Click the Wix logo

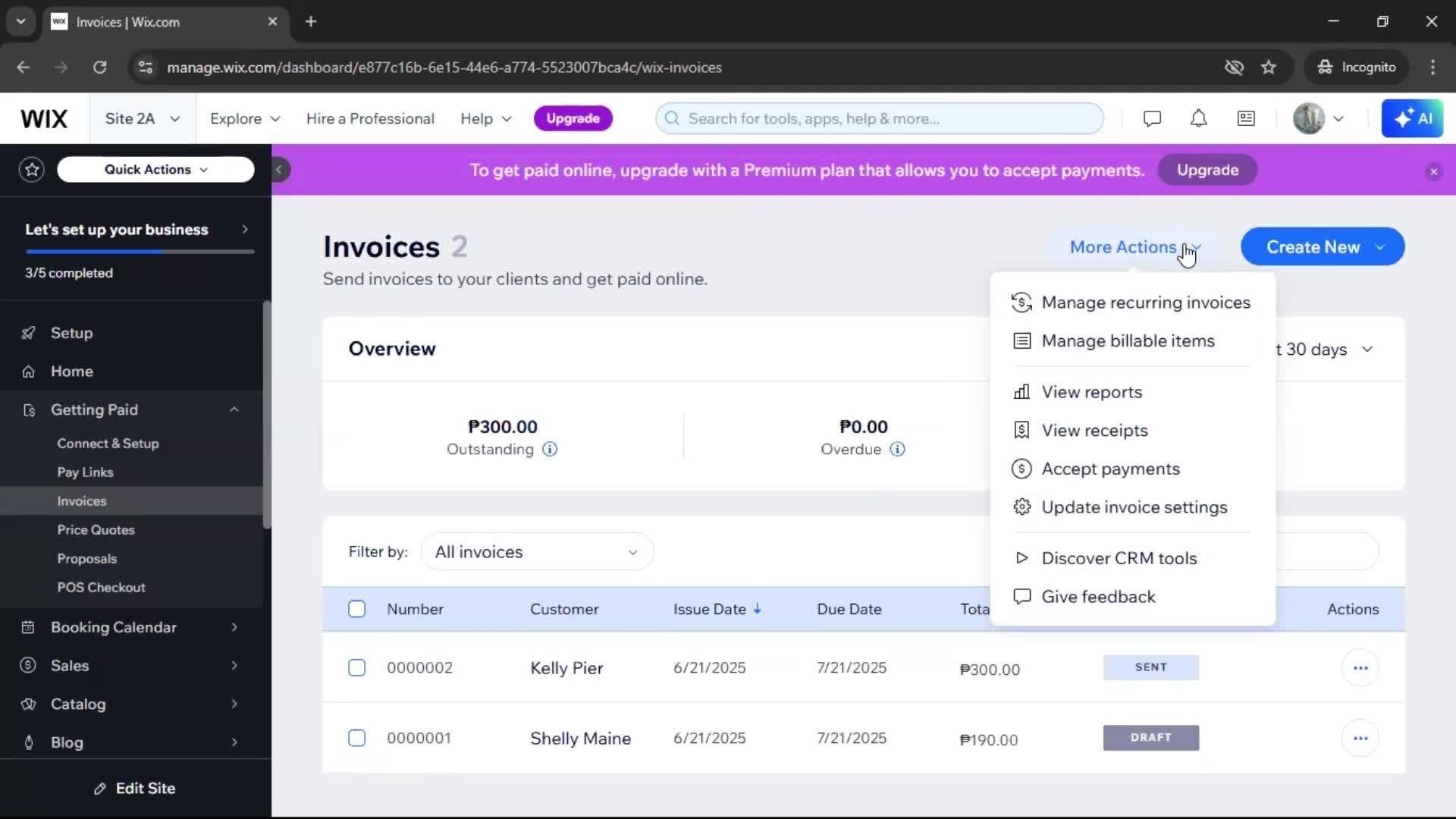pyautogui.click(x=44, y=119)
